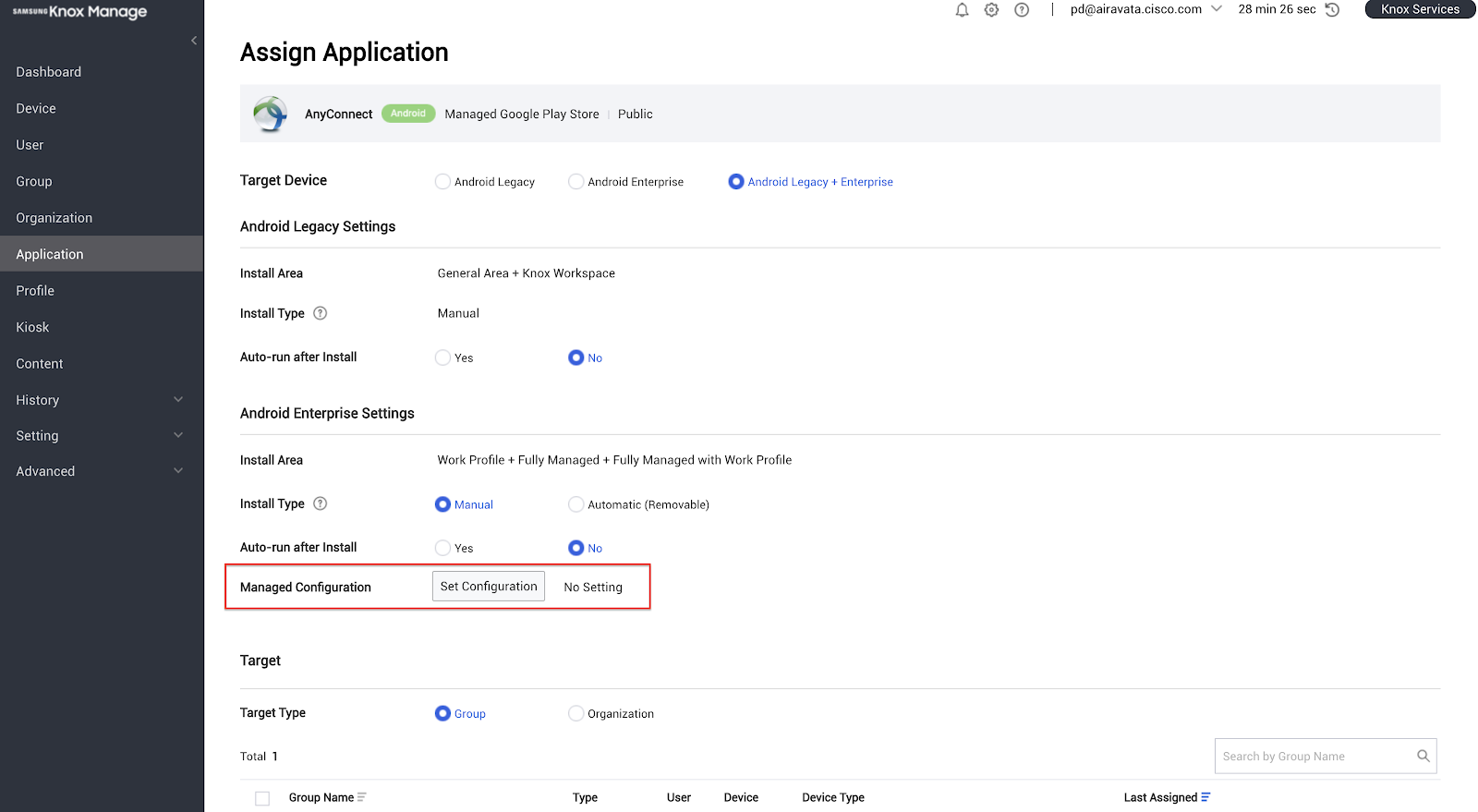This screenshot has height=812, width=1478.
Task: Select Organization as target type
Action: [575, 713]
